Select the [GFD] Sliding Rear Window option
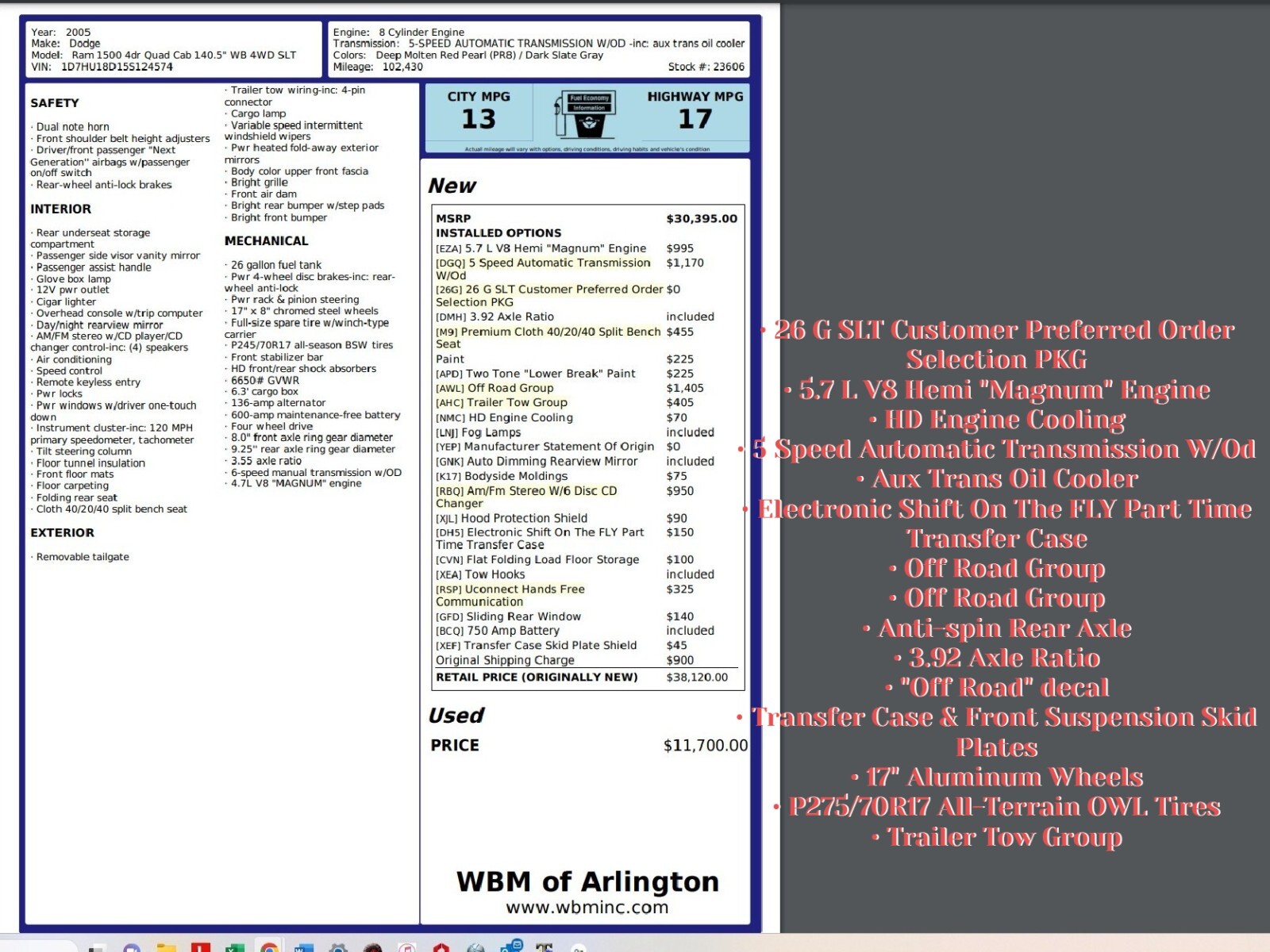This screenshot has width=1270, height=952. (564, 616)
